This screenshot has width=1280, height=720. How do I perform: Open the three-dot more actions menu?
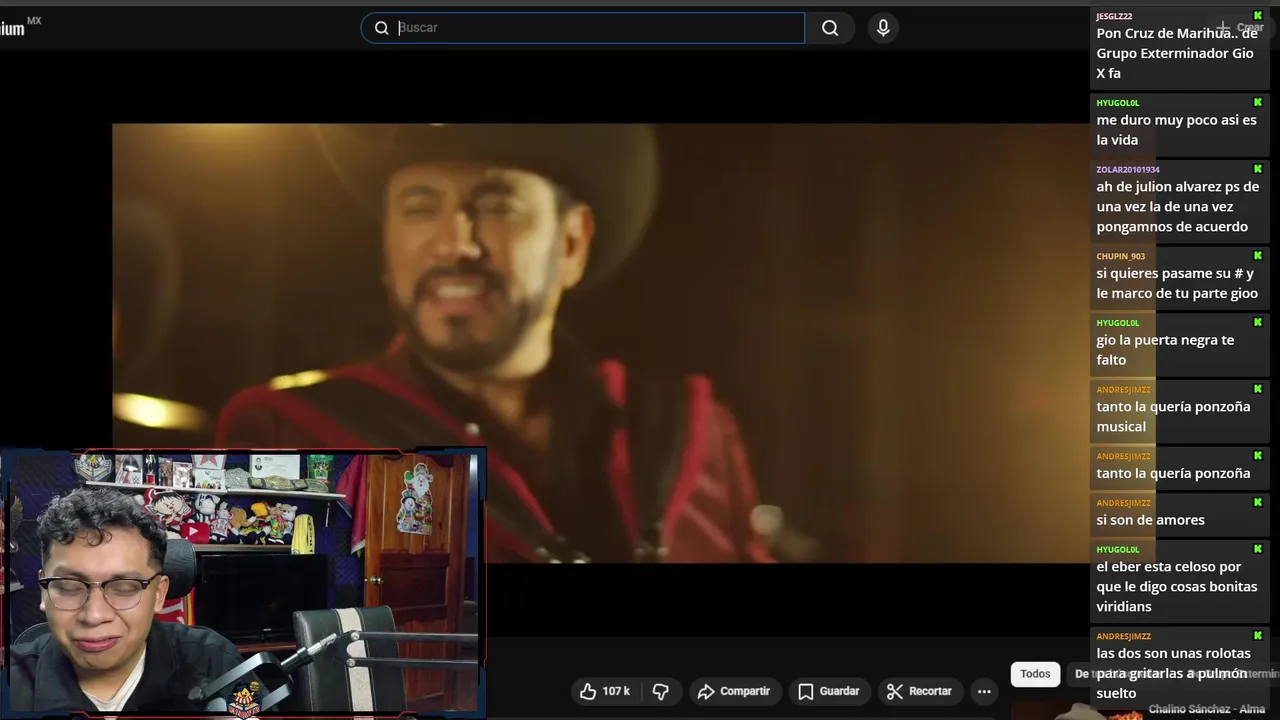984,691
